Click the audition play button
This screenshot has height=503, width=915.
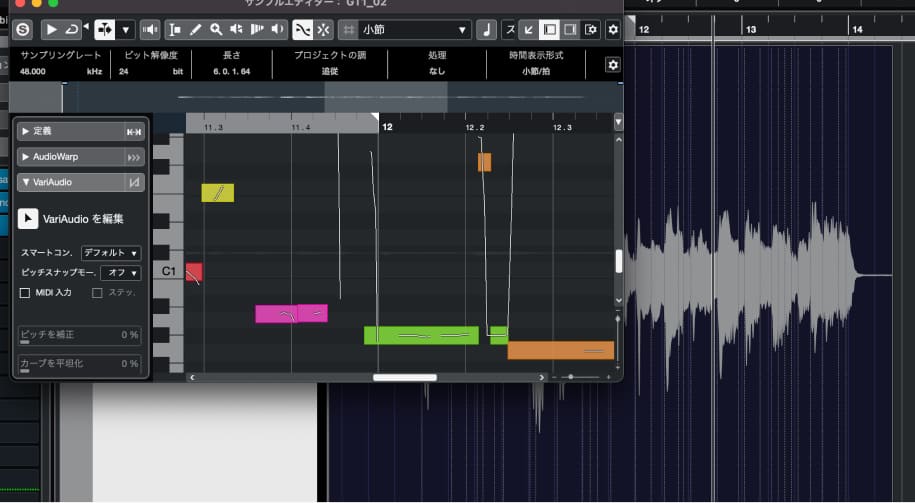pos(52,30)
